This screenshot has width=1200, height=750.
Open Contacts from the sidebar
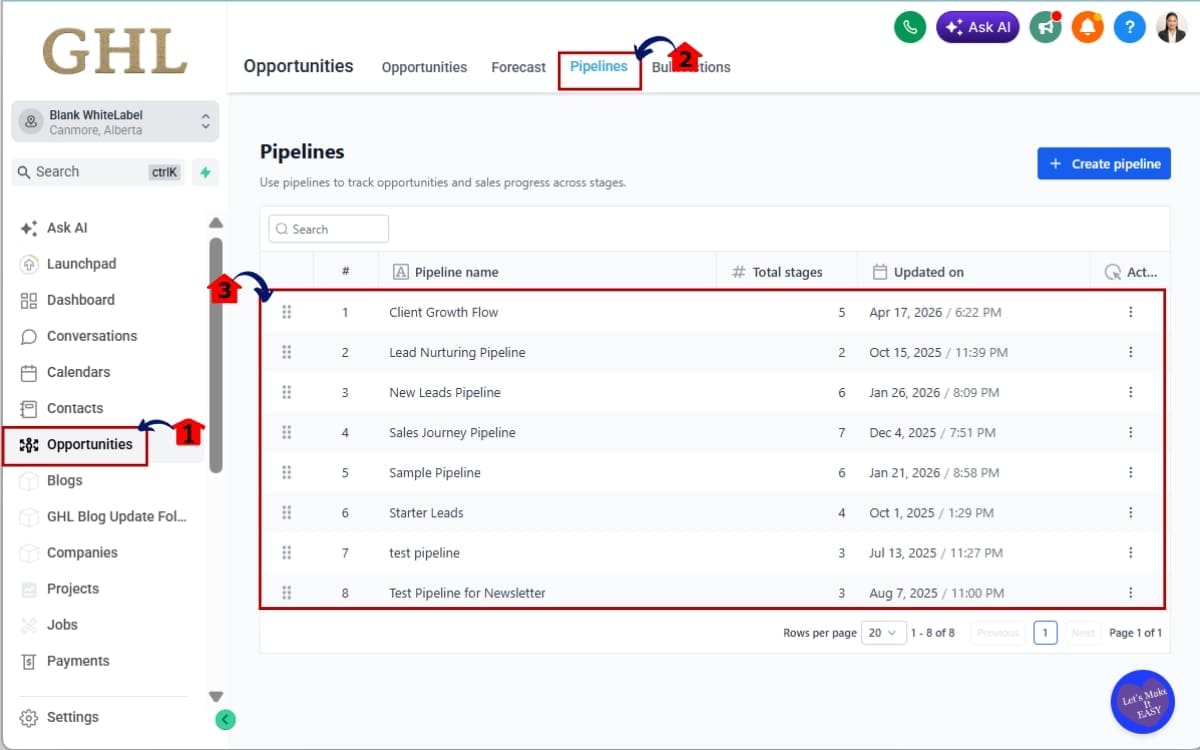click(x=75, y=408)
